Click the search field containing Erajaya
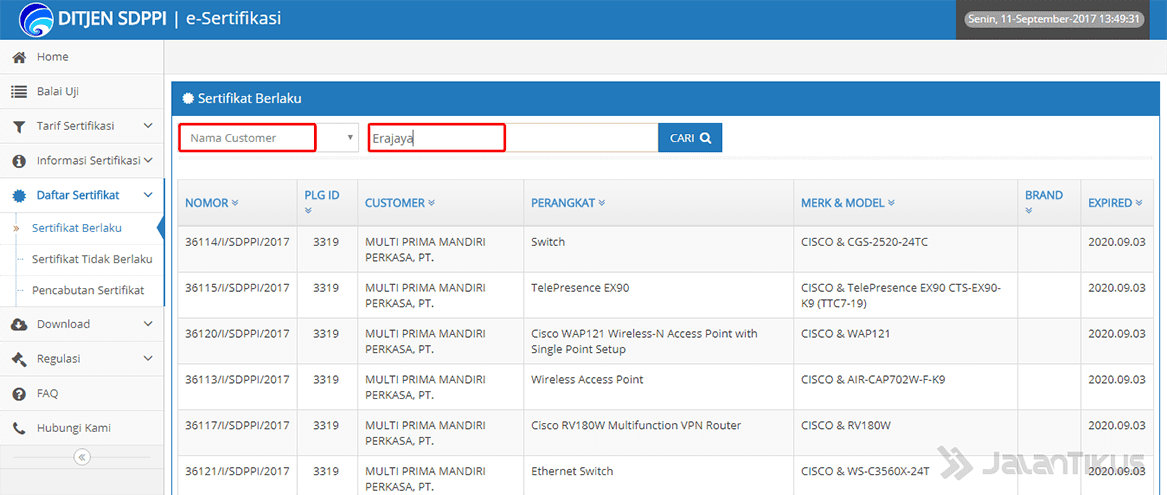This screenshot has width=1167, height=495. (512, 138)
